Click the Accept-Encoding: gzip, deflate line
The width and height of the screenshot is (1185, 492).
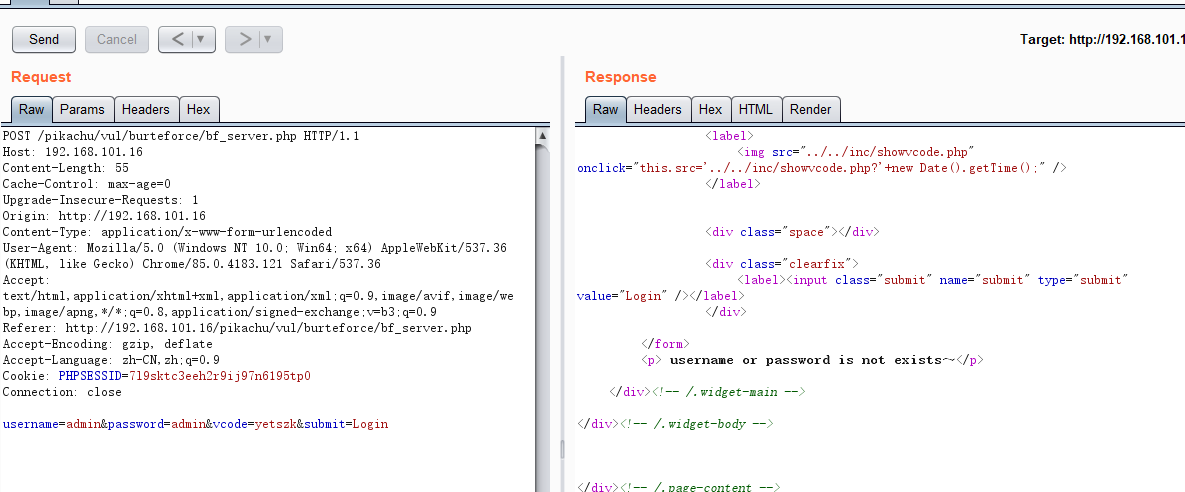tap(107, 344)
